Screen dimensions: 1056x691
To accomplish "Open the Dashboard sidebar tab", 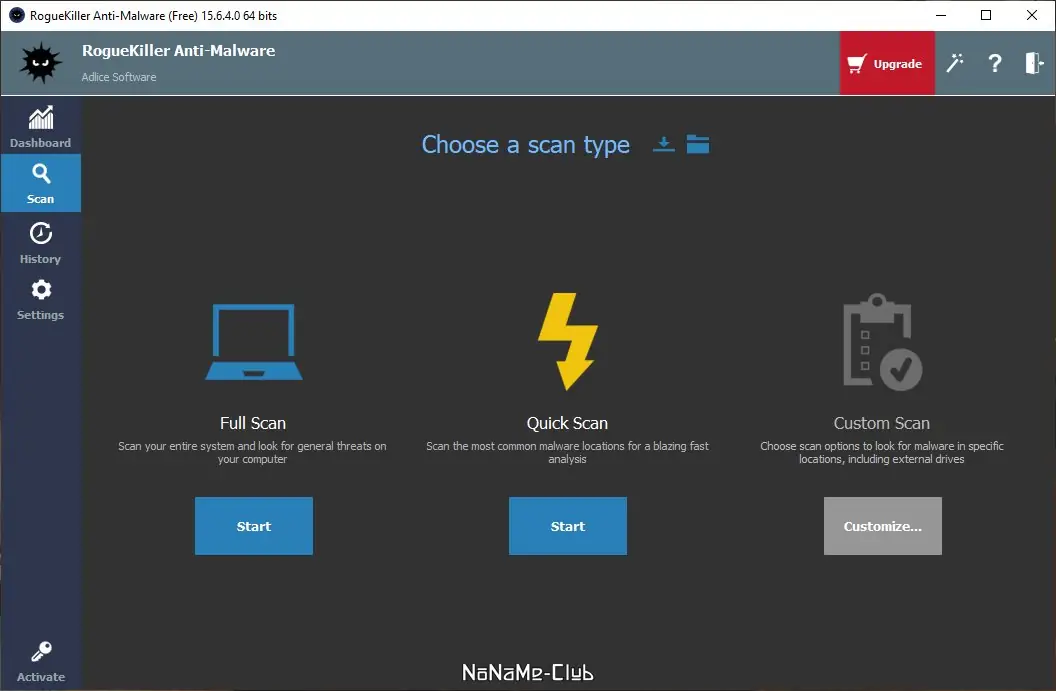I will [40, 127].
